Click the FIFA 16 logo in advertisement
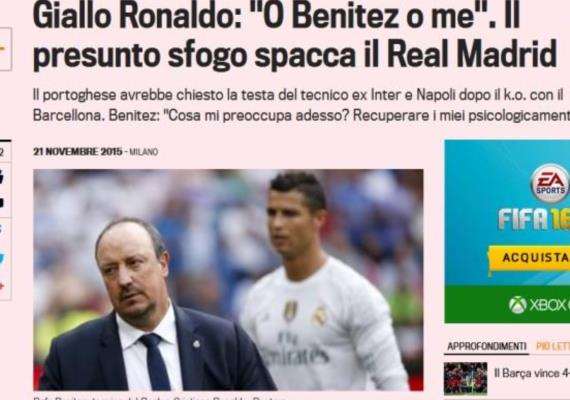 coord(534,219)
